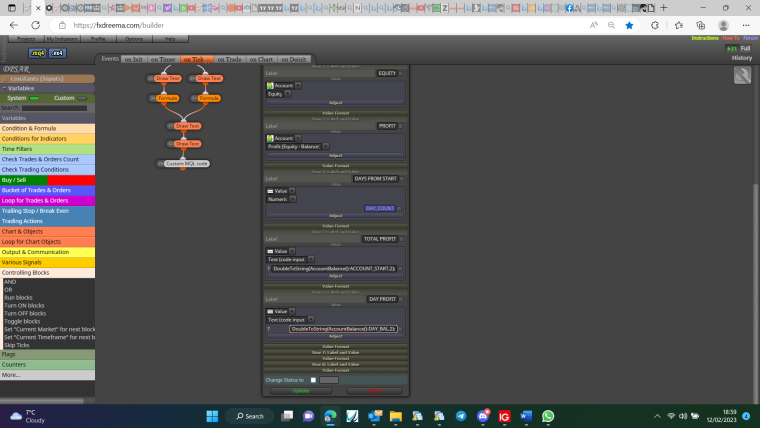This screenshot has width=760, height=428.
Task: Open the Profile menu
Action: click(98, 39)
